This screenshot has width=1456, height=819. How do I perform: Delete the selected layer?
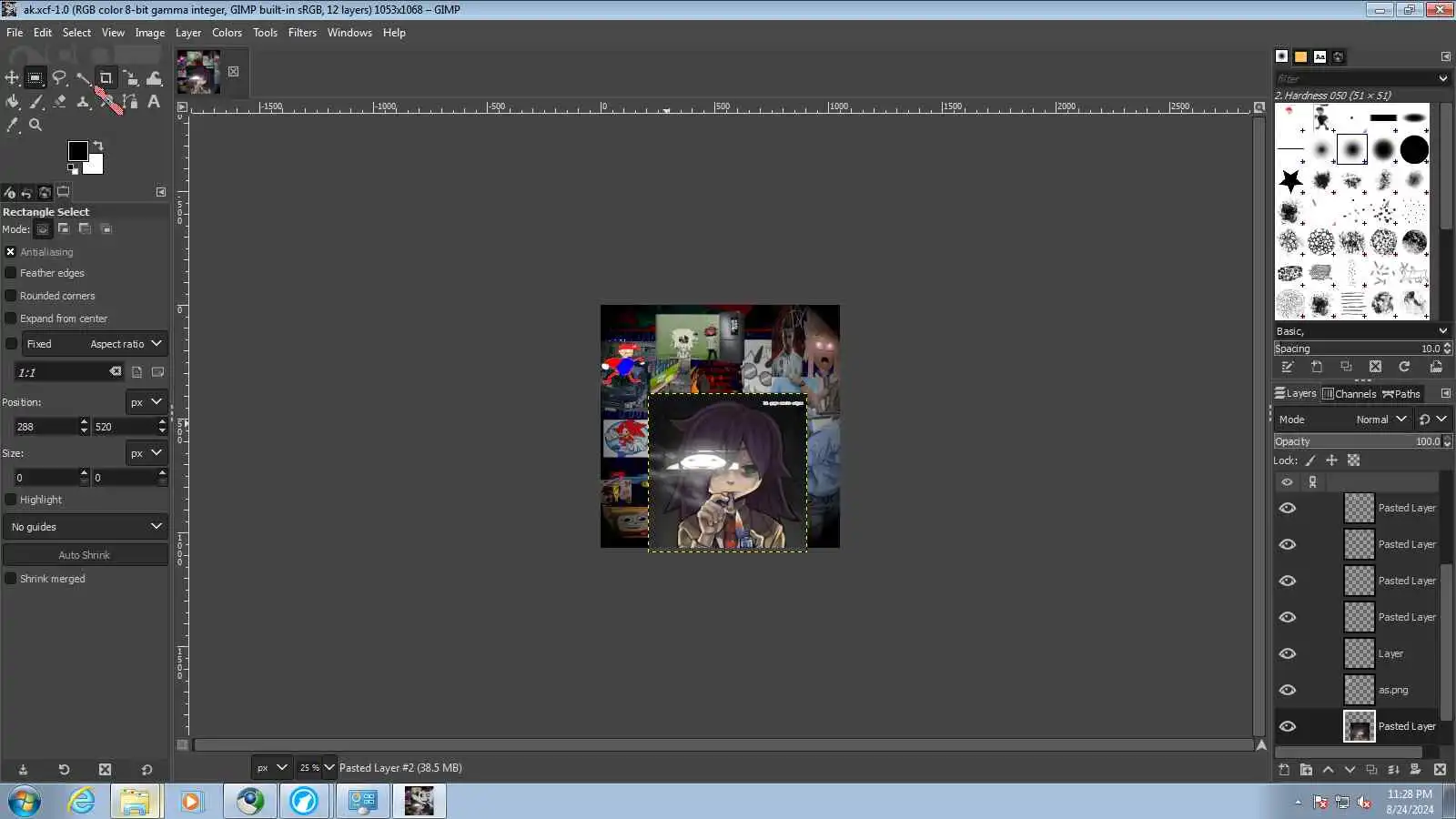[1440, 770]
